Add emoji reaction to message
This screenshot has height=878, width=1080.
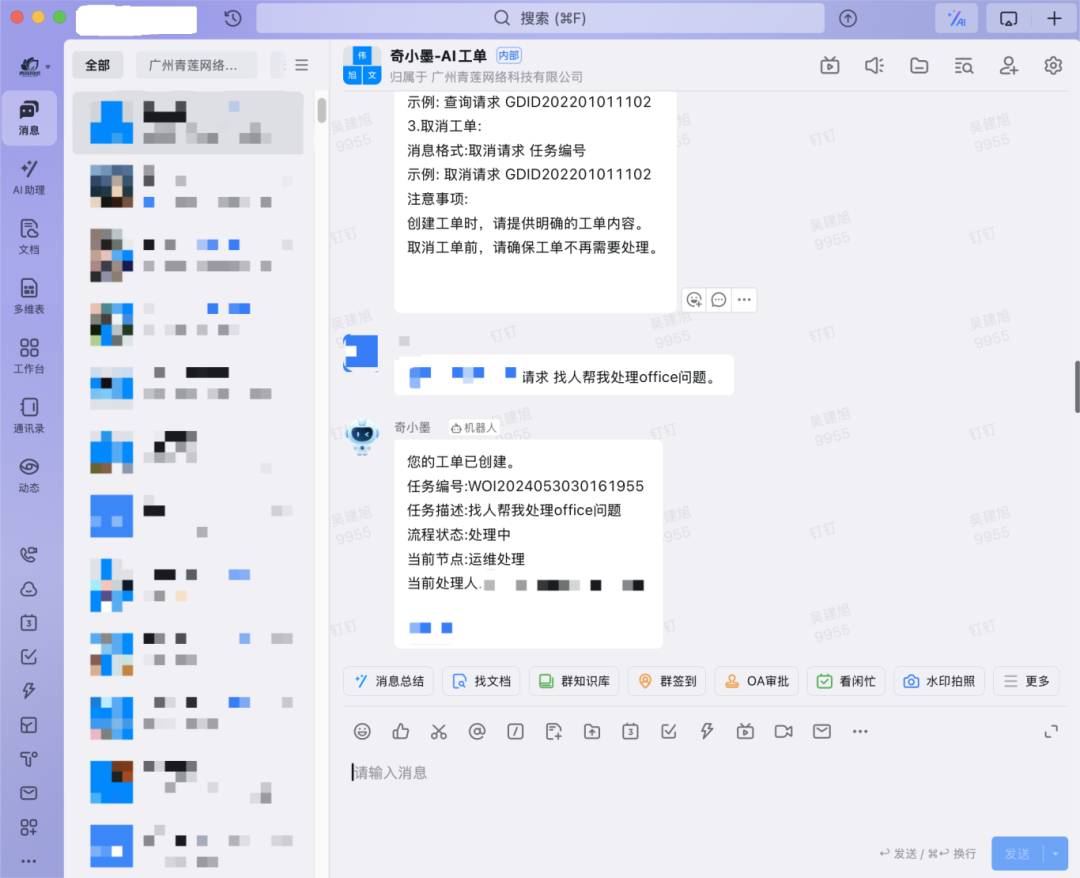694,300
